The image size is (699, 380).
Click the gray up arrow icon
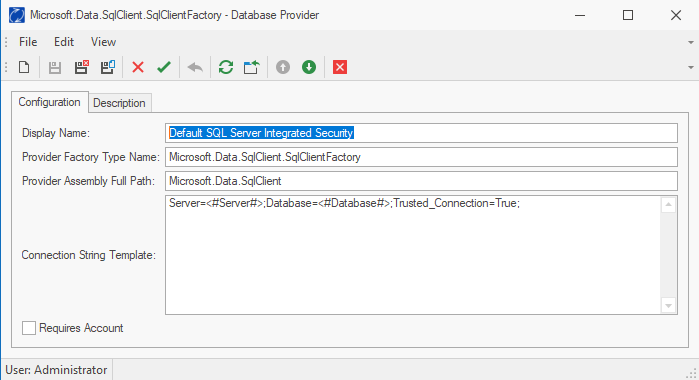[x=283, y=67]
